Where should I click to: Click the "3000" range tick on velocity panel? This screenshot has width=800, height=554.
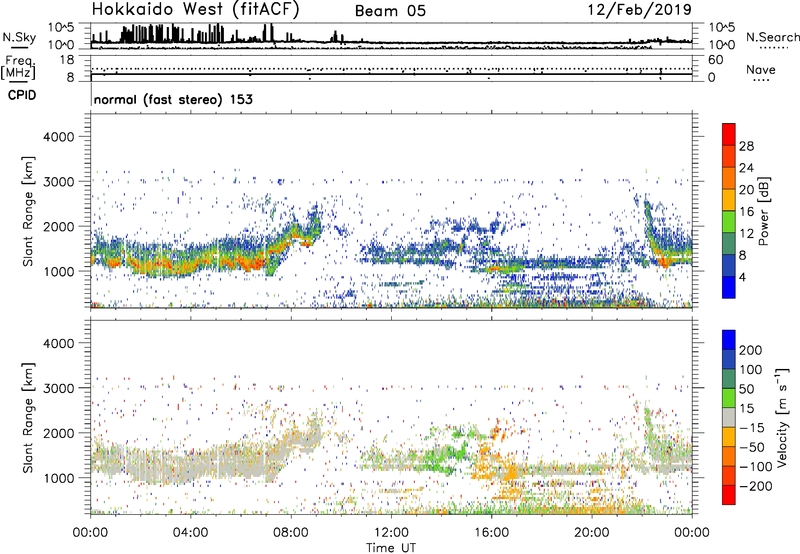coord(58,388)
